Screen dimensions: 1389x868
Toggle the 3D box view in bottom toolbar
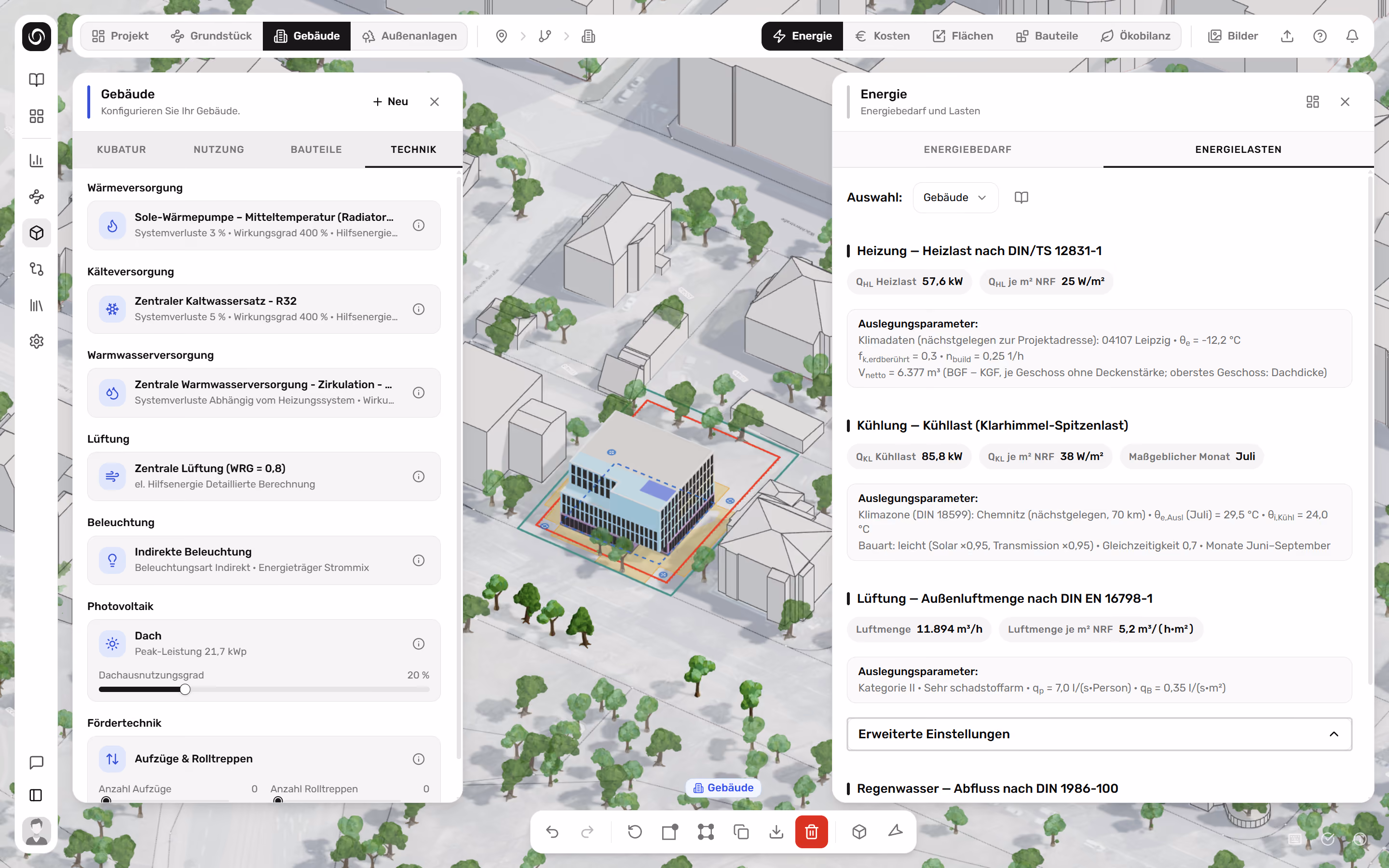tap(859, 831)
